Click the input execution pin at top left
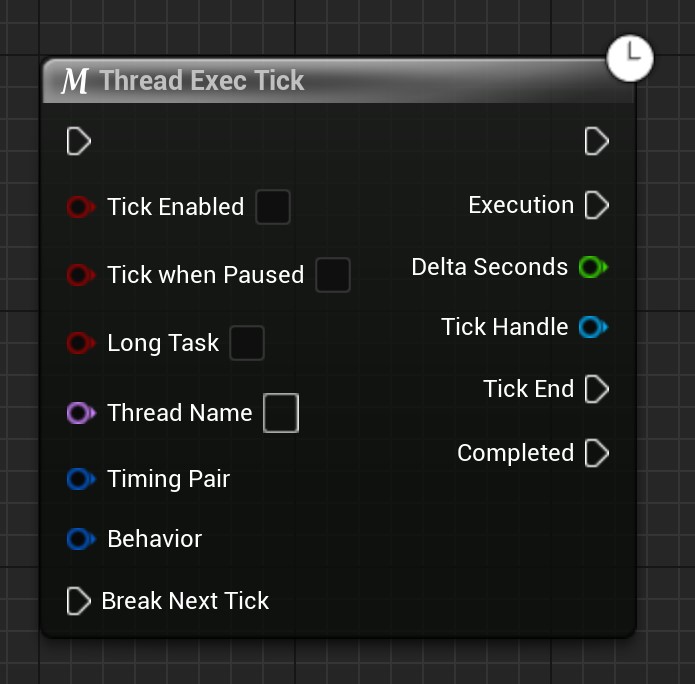 pyautogui.click(x=79, y=141)
